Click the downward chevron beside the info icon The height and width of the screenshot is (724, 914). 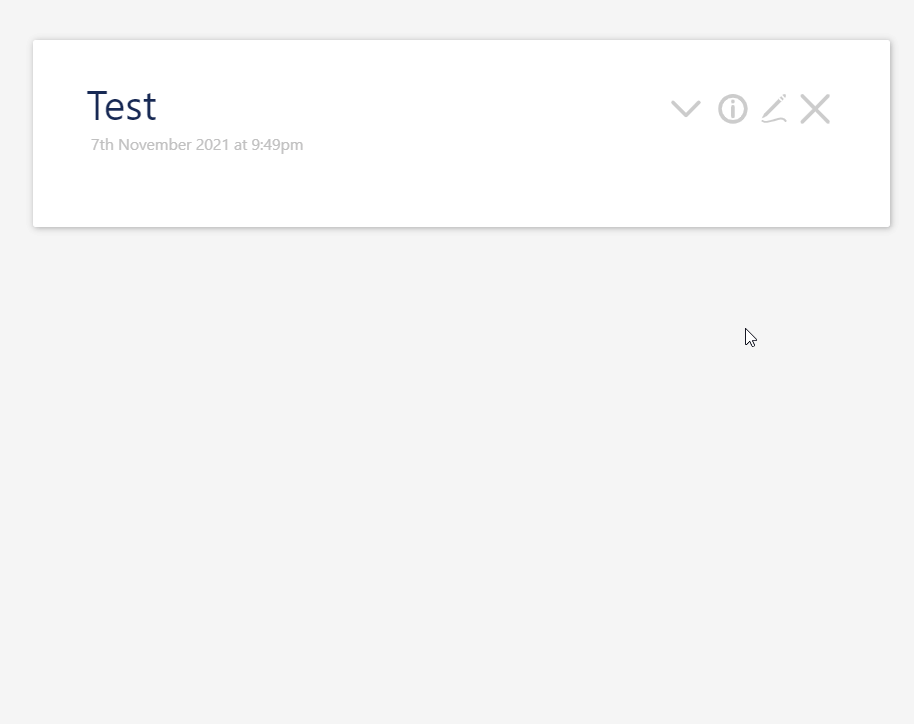[x=685, y=109]
